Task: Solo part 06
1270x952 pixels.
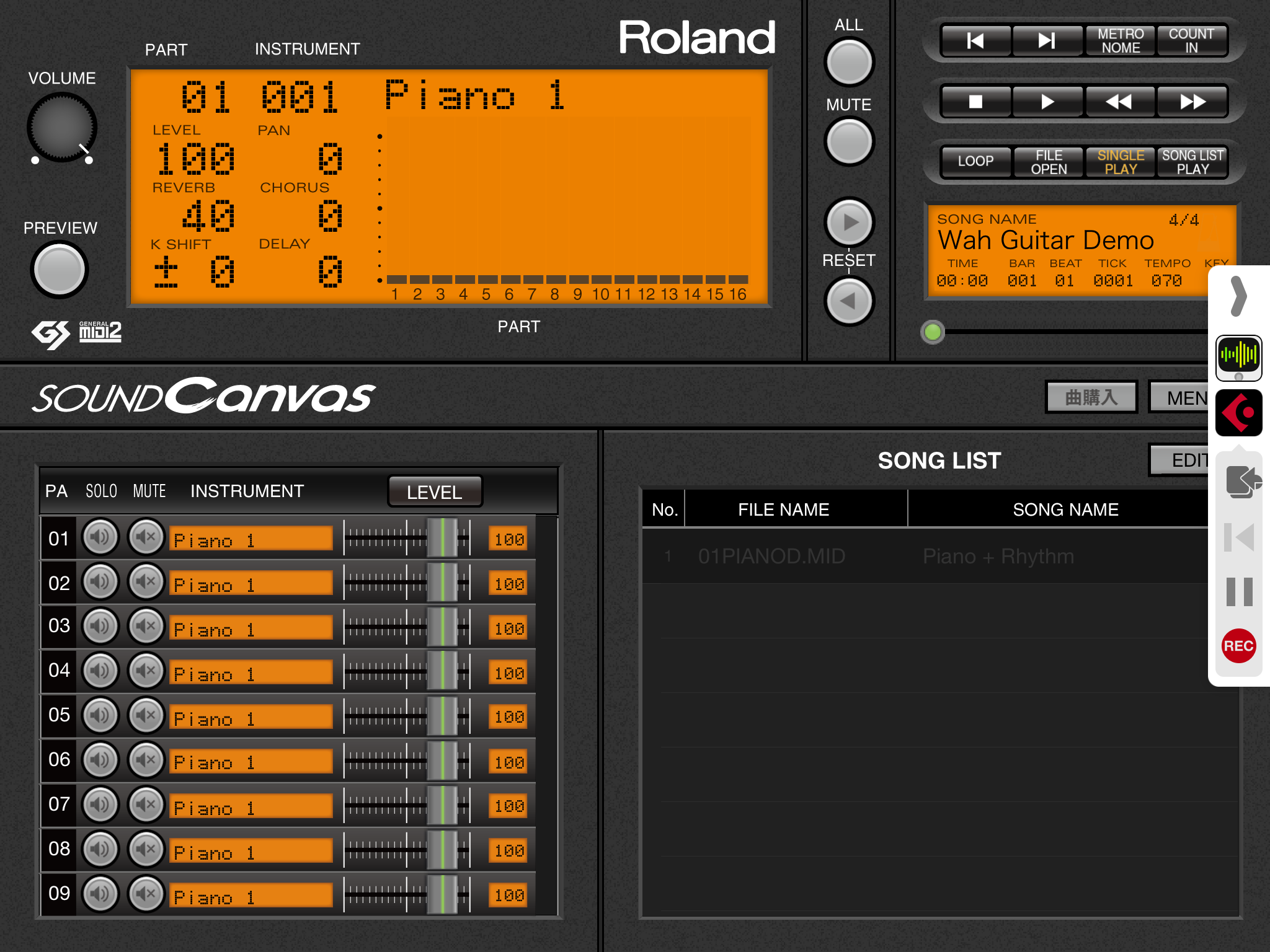Action: click(x=100, y=760)
